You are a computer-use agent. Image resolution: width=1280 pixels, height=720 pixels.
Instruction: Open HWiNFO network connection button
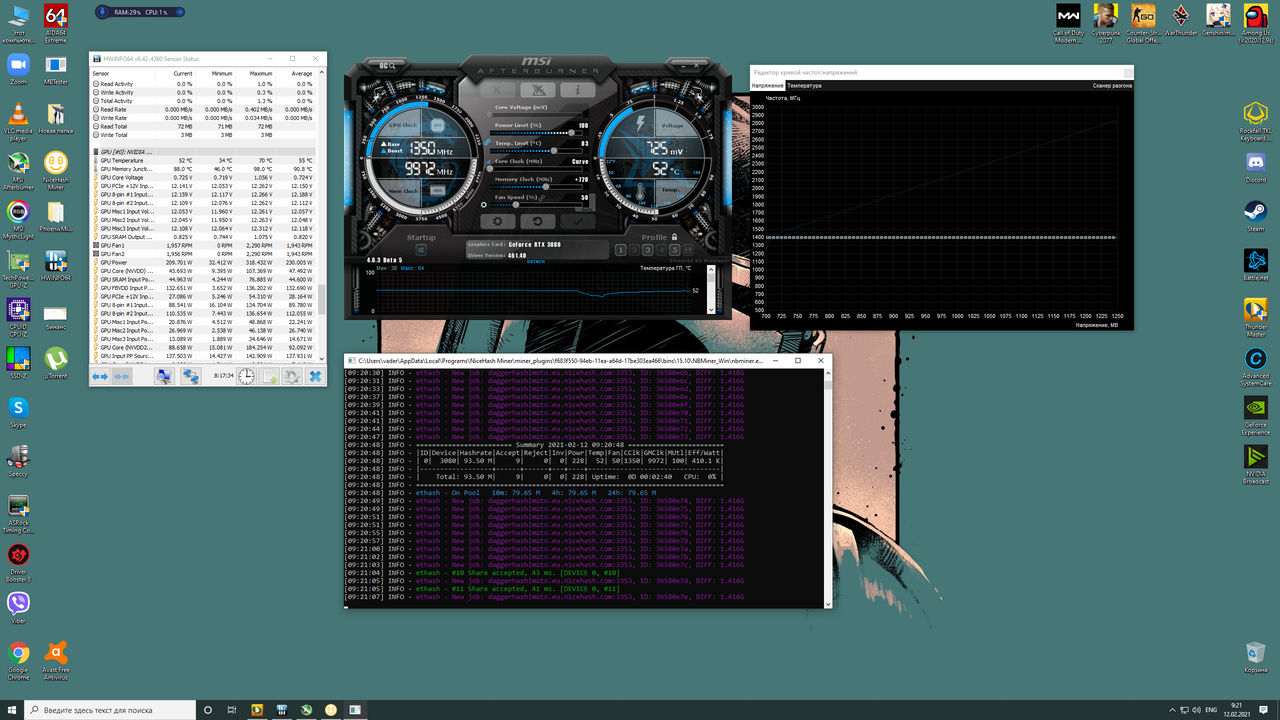coord(191,376)
